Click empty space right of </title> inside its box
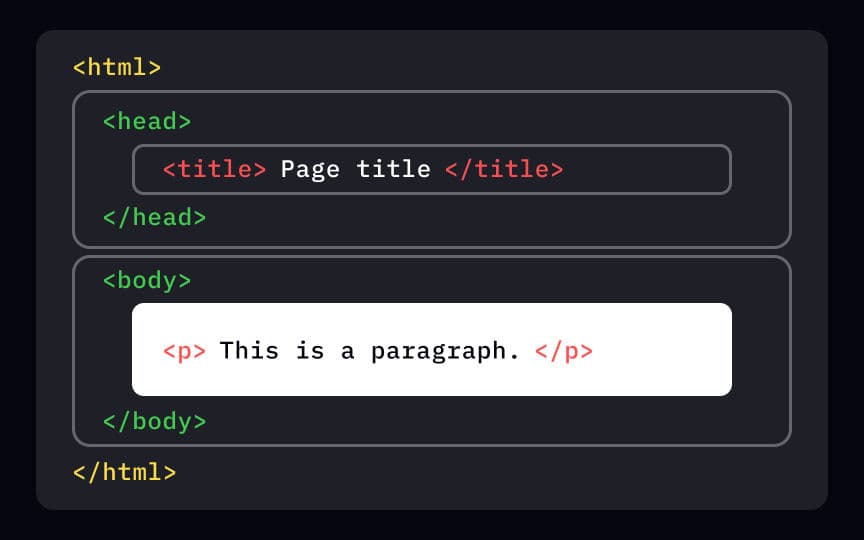The width and height of the screenshot is (864, 540). pos(645,170)
